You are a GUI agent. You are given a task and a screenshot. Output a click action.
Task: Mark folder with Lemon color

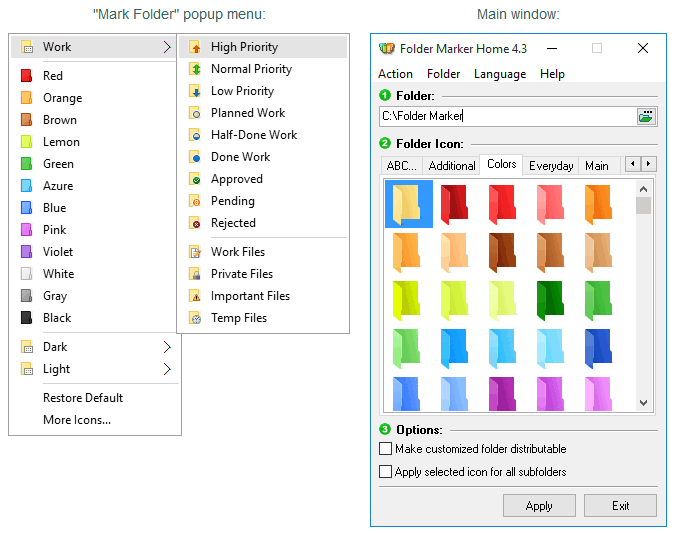pos(94,142)
